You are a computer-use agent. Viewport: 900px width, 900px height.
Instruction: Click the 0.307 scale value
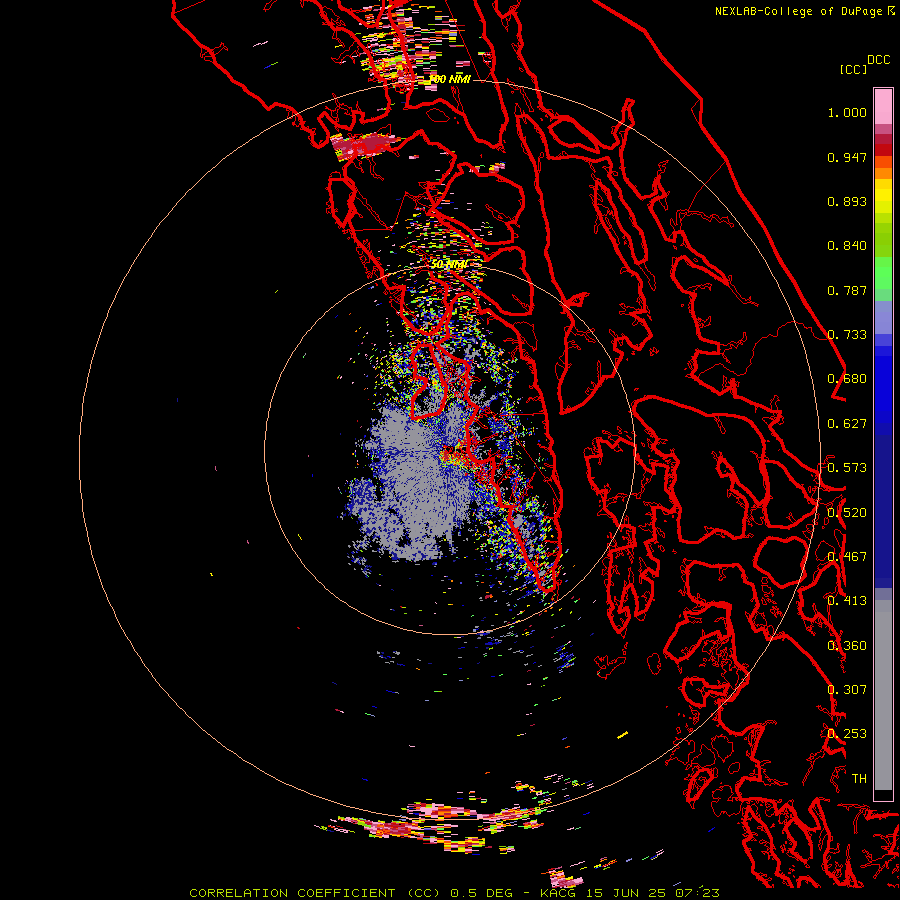coord(847,690)
